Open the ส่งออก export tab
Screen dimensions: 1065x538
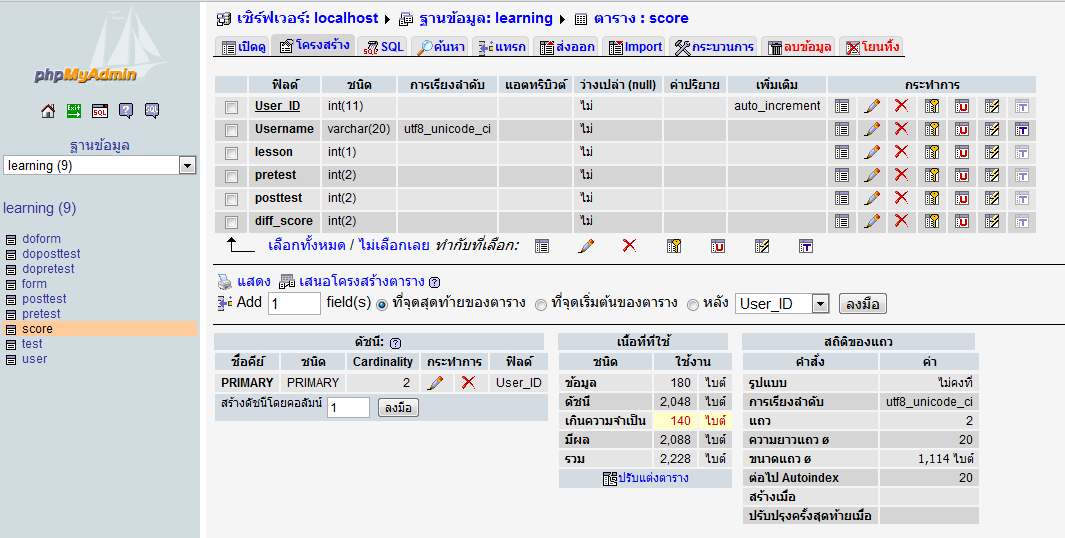pyautogui.click(x=566, y=47)
